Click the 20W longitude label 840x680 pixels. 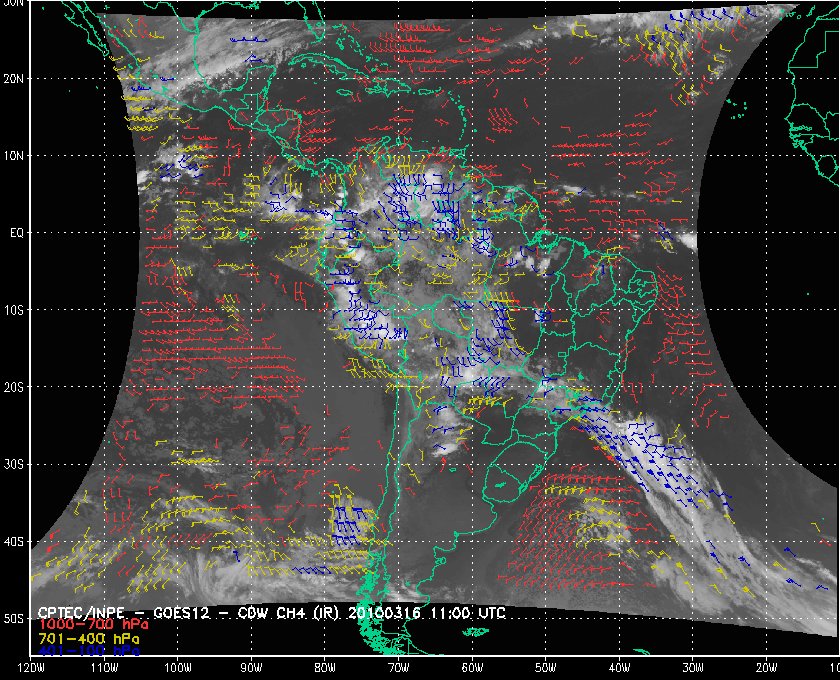(767, 668)
